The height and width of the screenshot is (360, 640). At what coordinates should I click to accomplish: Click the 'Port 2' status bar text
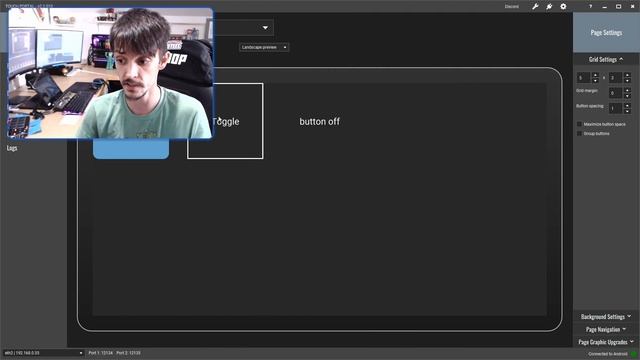(128, 353)
